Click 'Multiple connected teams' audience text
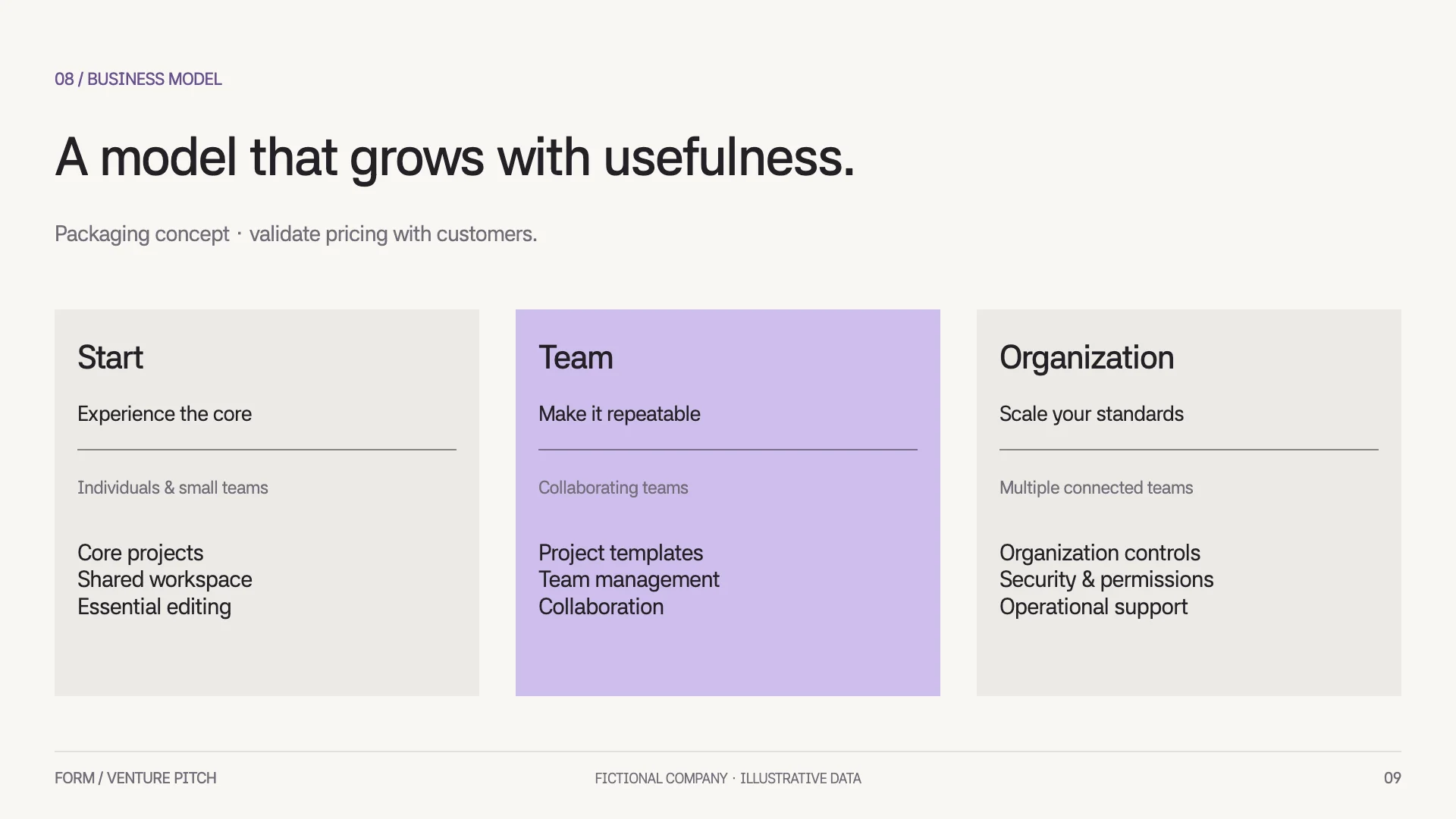The height and width of the screenshot is (819, 1456). [1096, 488]
